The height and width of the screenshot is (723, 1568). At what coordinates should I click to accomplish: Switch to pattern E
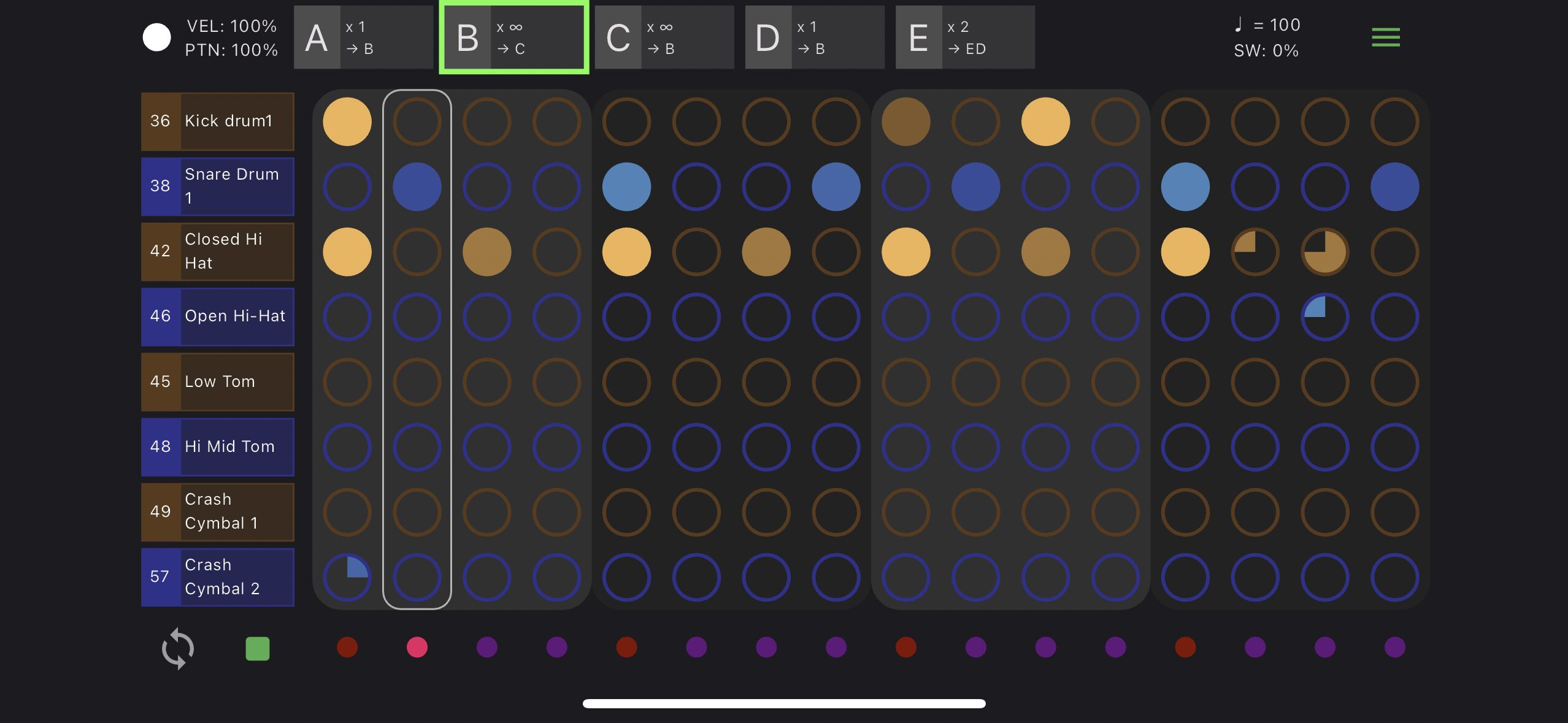tap(965, 37)
